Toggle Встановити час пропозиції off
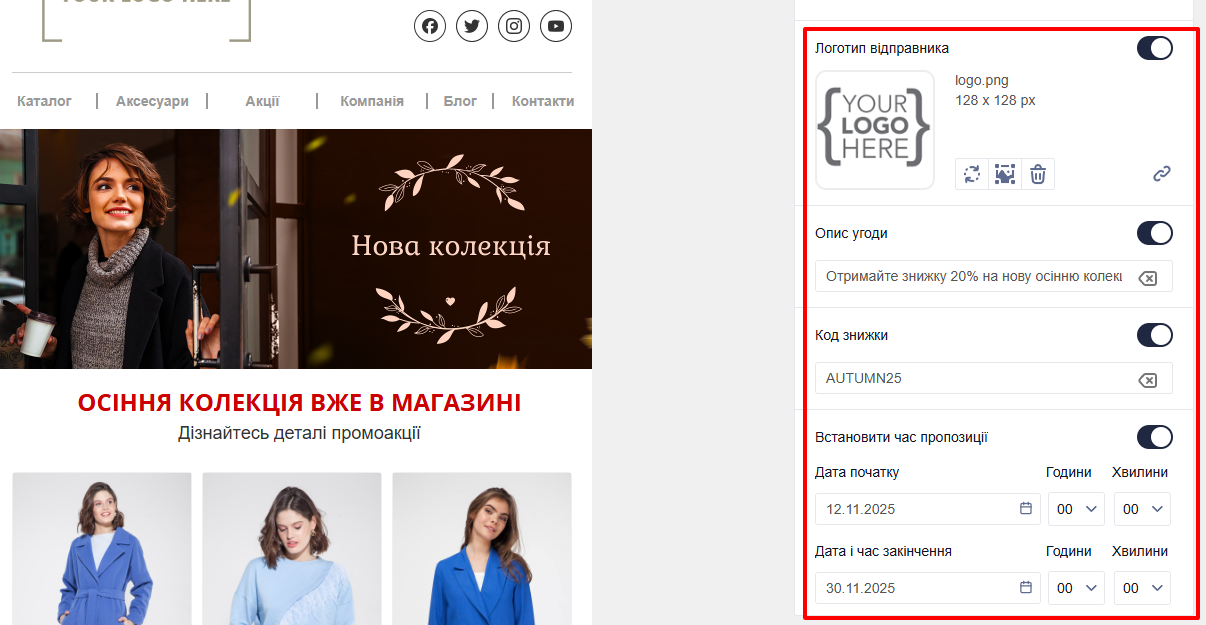This screenshot has width=1206, height=625. point(1155,437)
